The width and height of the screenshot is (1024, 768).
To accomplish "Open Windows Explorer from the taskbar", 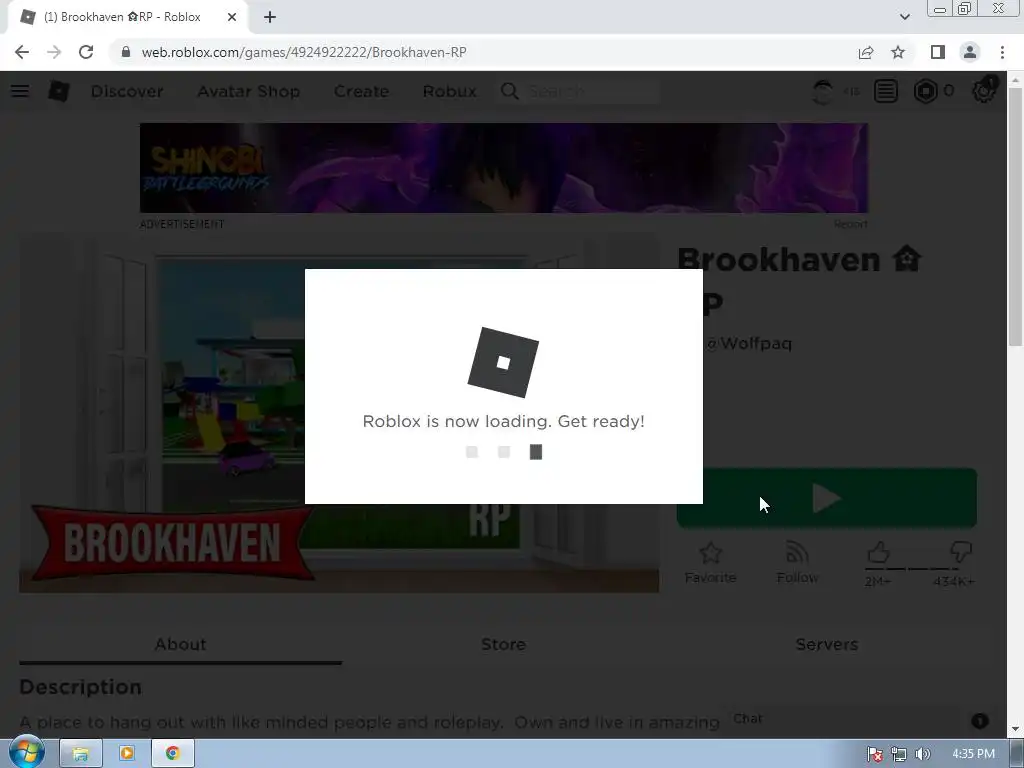I will (x=81, y=754).
